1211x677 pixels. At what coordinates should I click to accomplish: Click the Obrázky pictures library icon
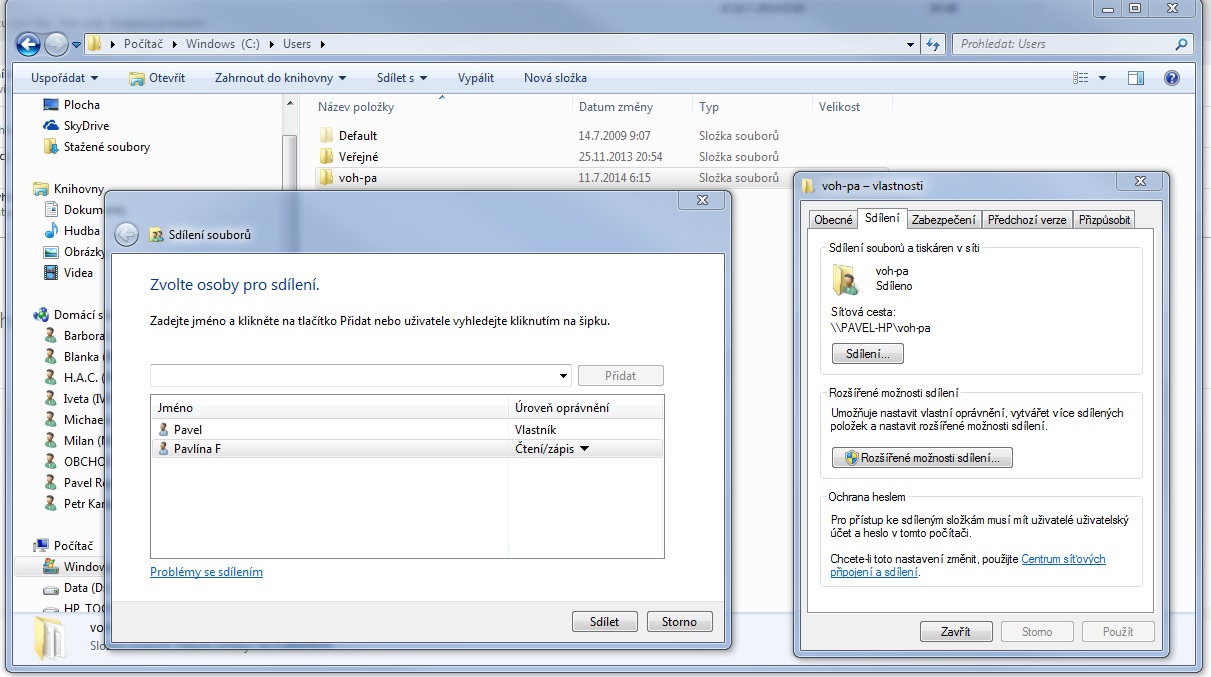click(51, 252)
